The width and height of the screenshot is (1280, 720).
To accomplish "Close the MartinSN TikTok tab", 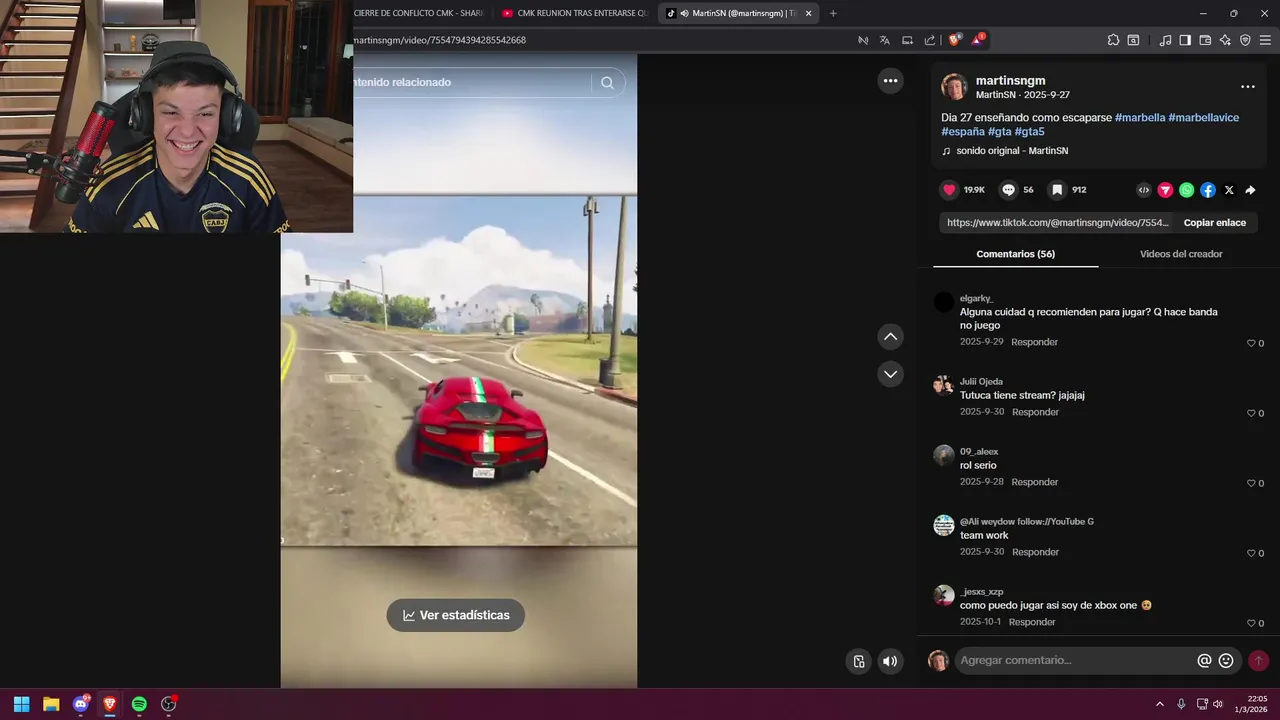I will coord(809,13).
